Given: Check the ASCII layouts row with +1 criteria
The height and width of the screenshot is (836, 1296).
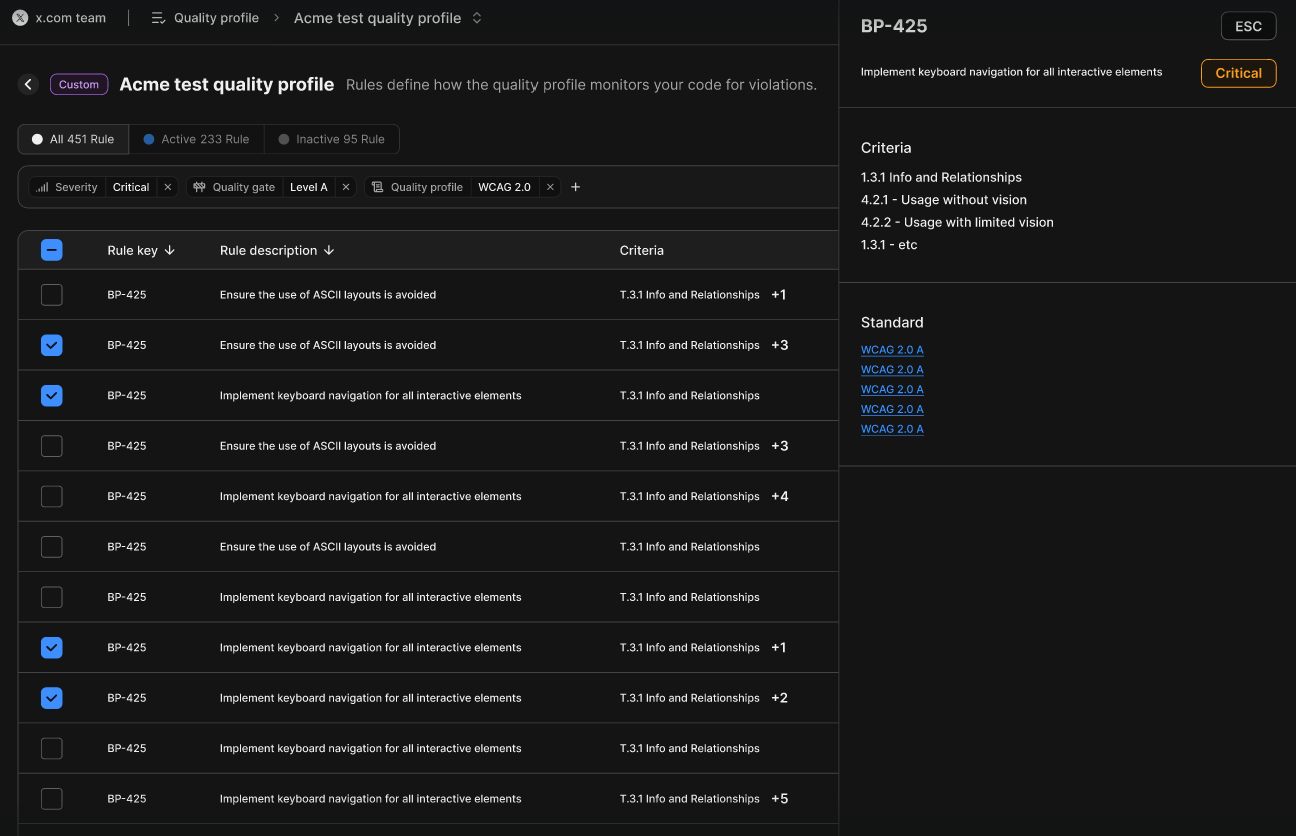Looking at the screenshot, I should tap(52, 295).
